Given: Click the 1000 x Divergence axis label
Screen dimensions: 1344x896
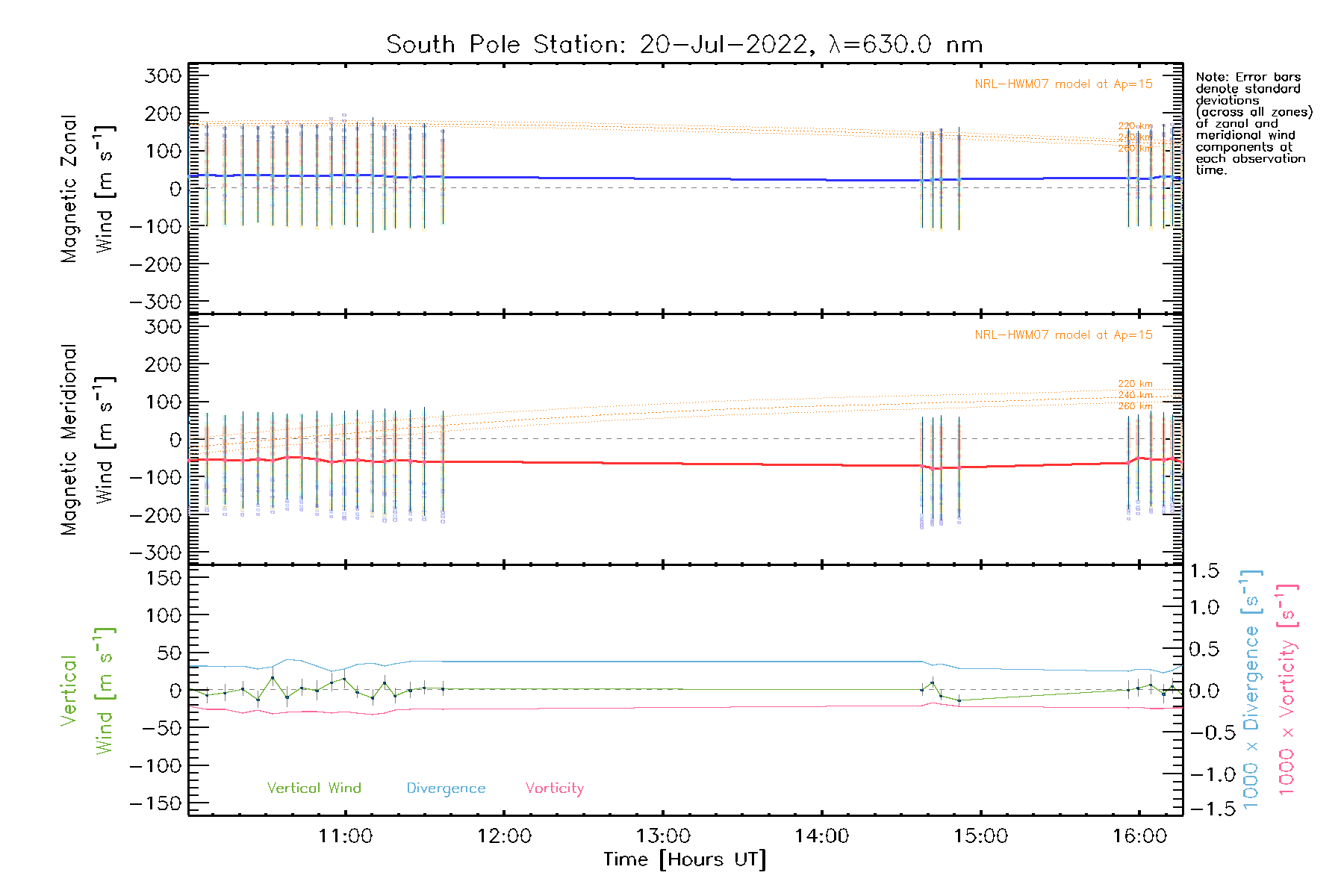Looking at the screenshot, I should pyautogui.click(x=1251, y=690).
